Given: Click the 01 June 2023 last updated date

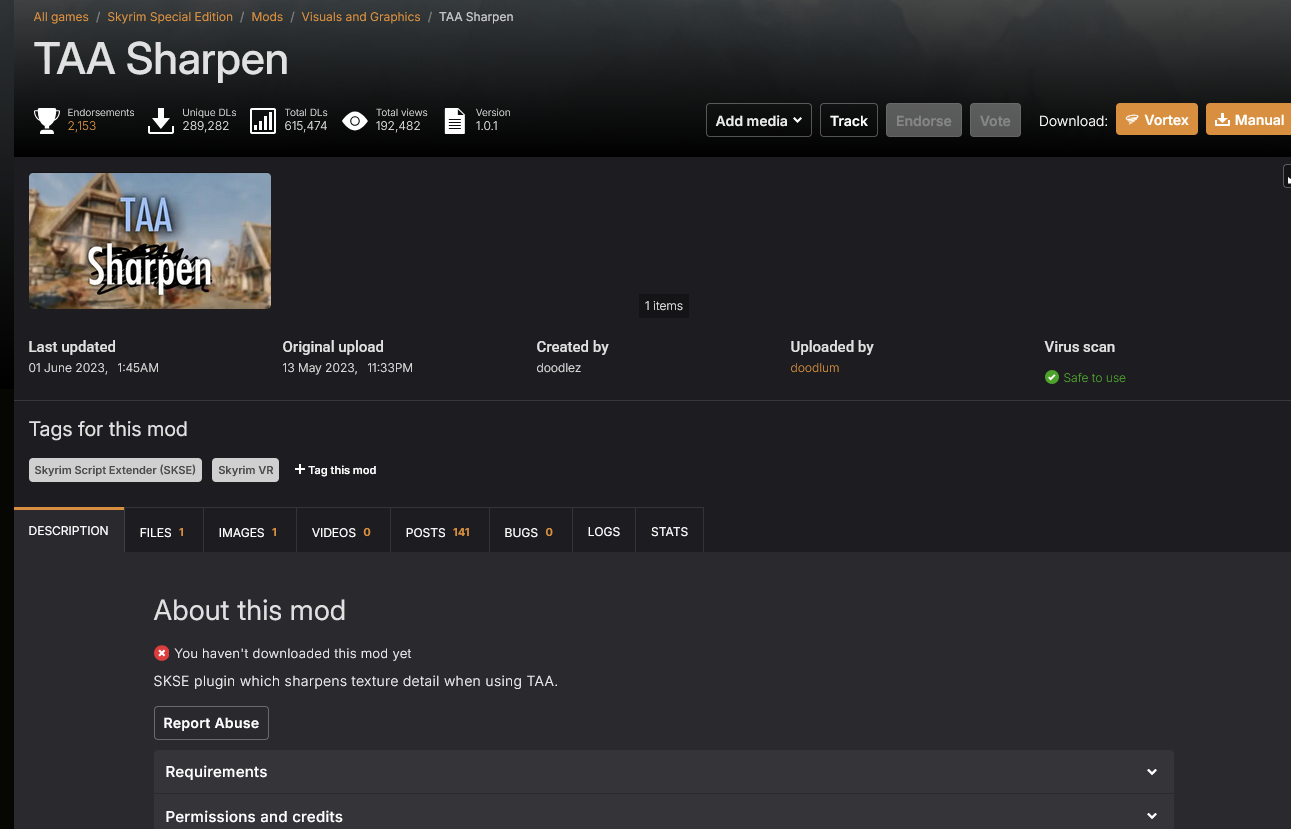Looking at the screenshot, I should coord(93,368).
